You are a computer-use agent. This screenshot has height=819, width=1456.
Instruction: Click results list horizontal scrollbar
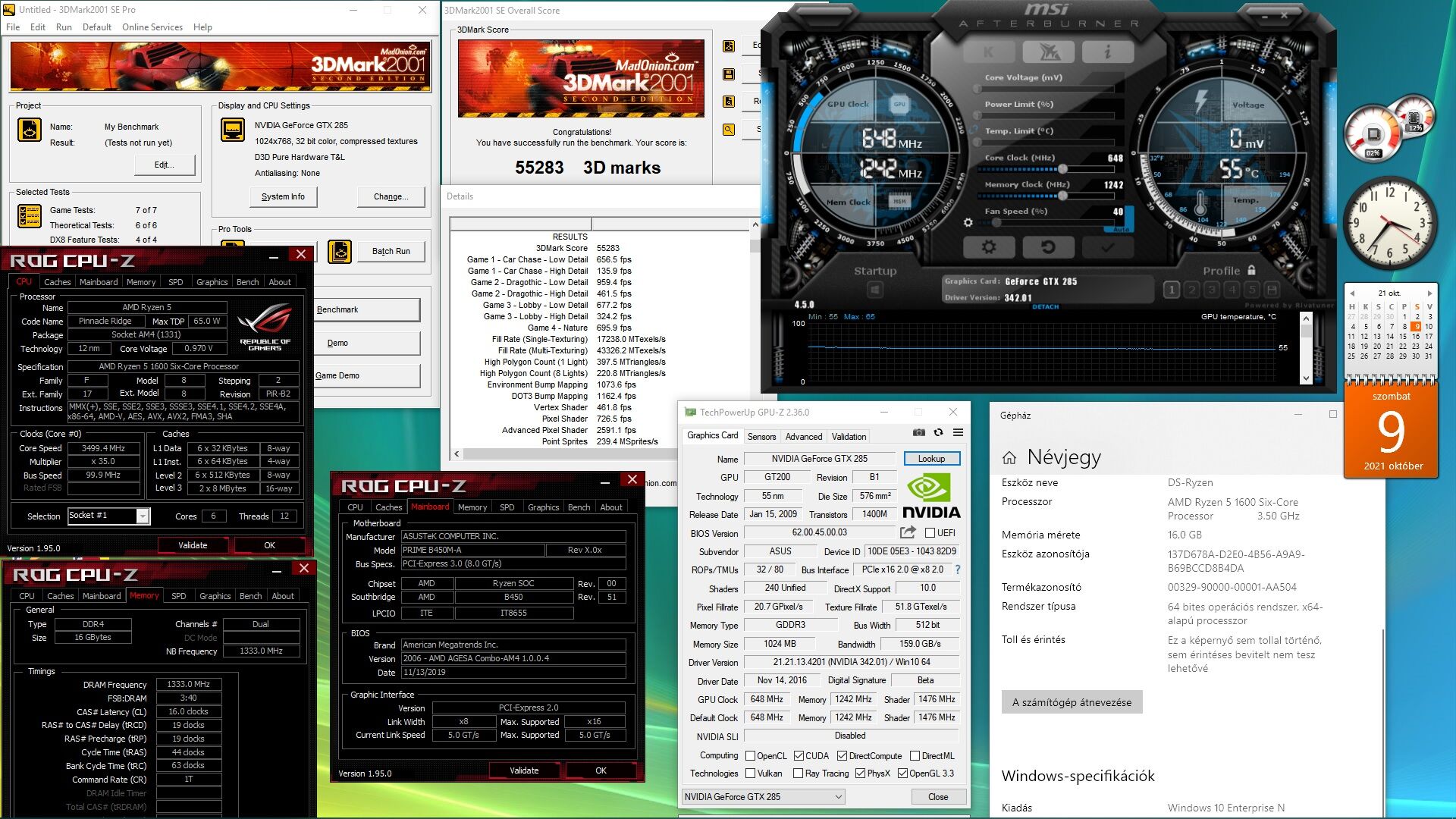click(x=570, y=453)
